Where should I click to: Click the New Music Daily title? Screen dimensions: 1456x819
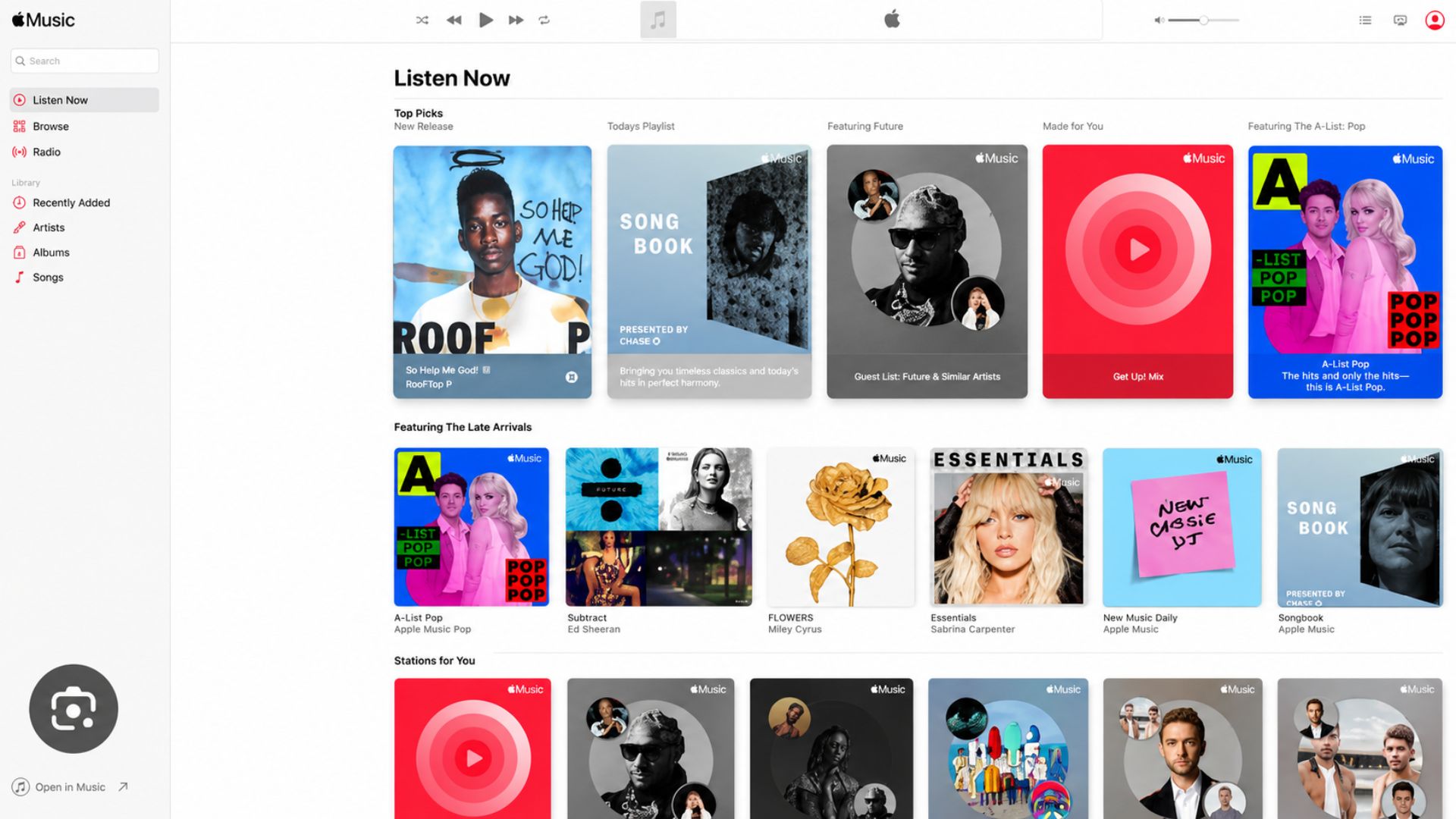[x=1140, y=618]
